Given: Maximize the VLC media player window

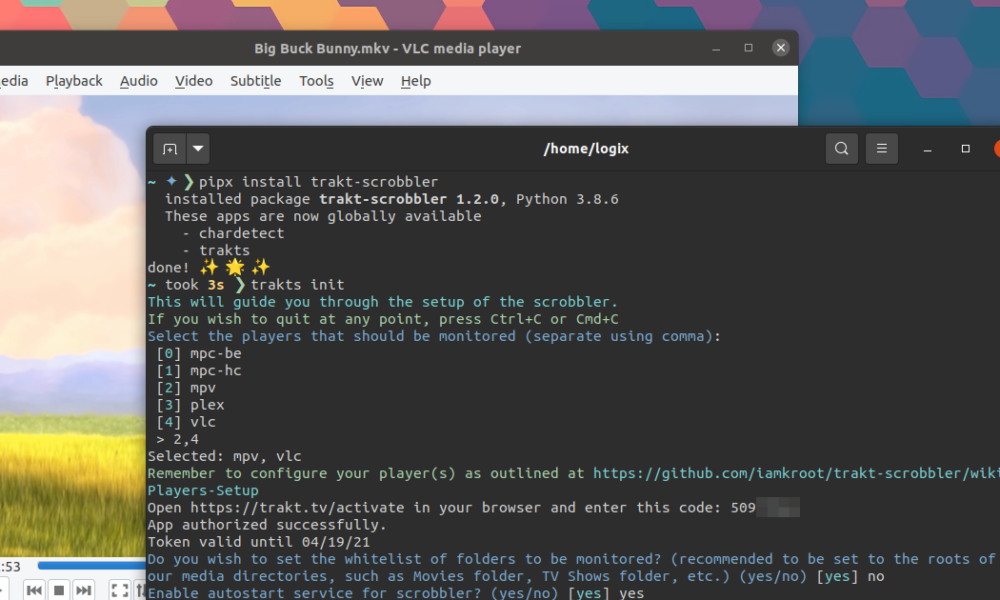Looking at the screenshot, I should (x=748, y=48).
